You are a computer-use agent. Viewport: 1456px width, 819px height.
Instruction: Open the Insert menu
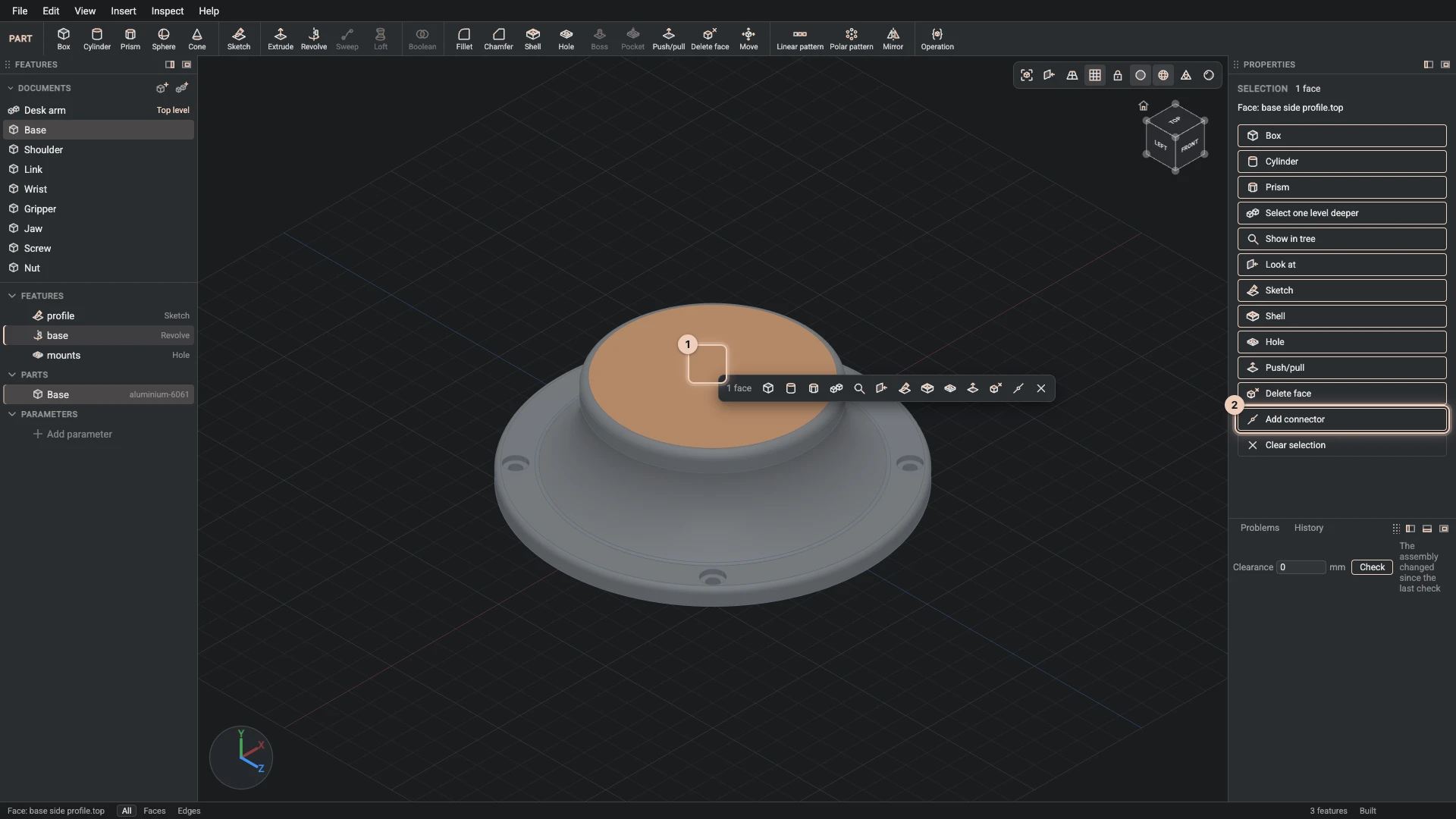tap(124, 11)
